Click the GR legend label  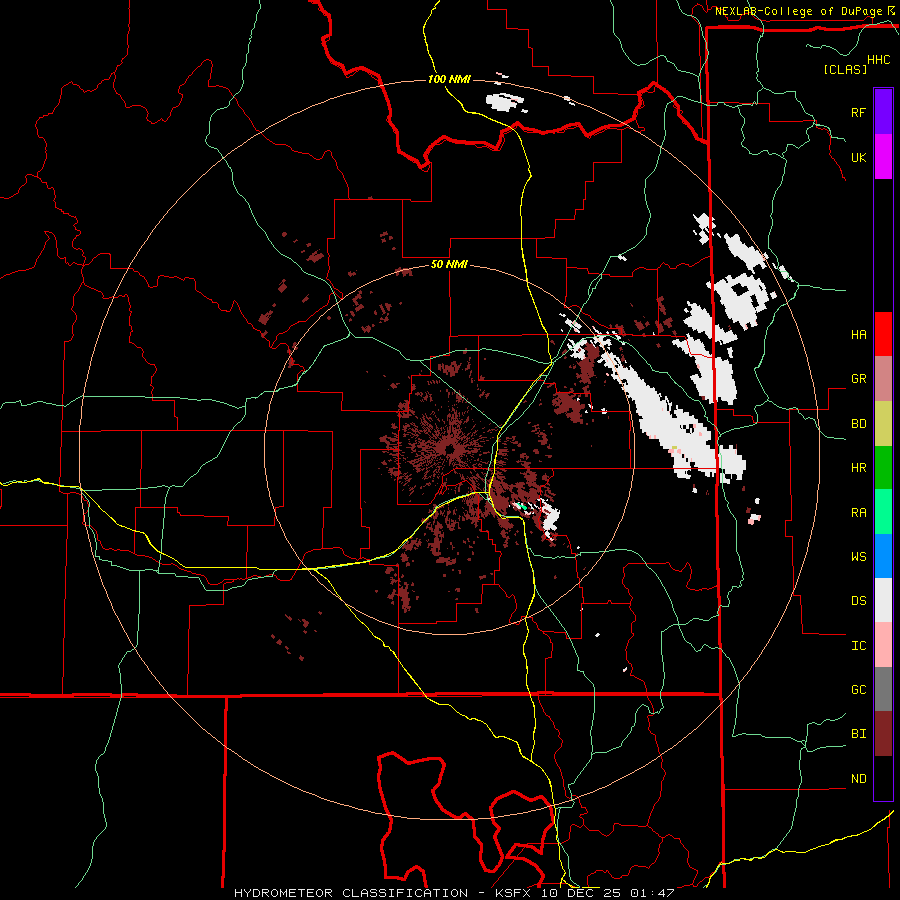tap(858, 379)
